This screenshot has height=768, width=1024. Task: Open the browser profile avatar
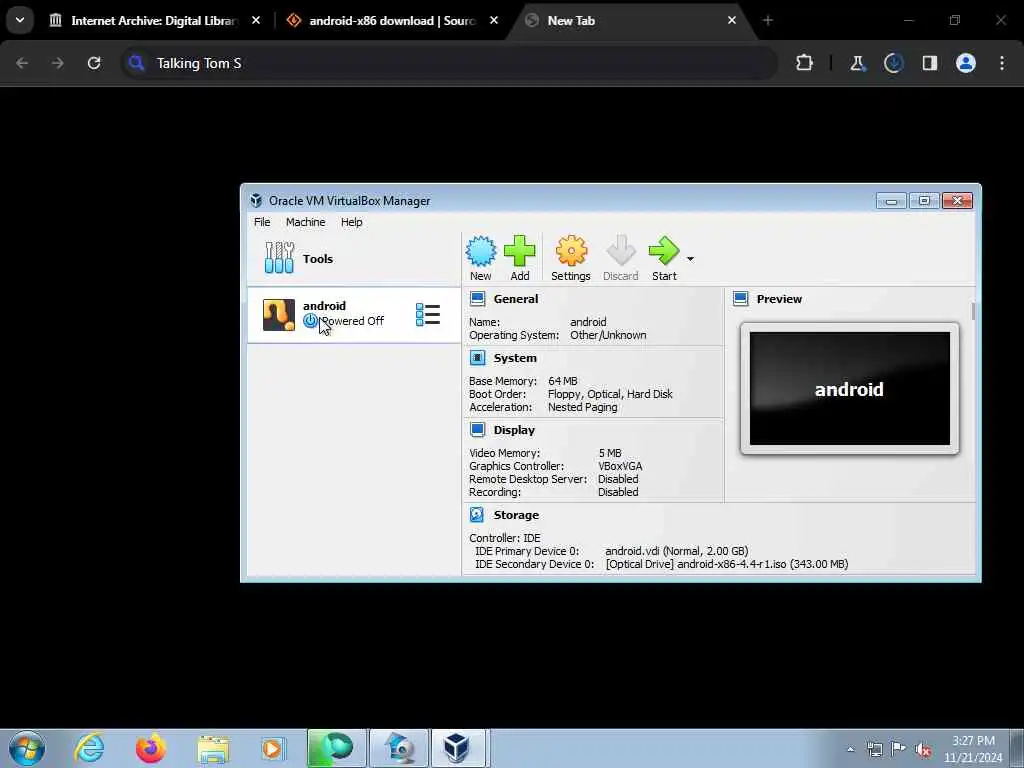966,63
